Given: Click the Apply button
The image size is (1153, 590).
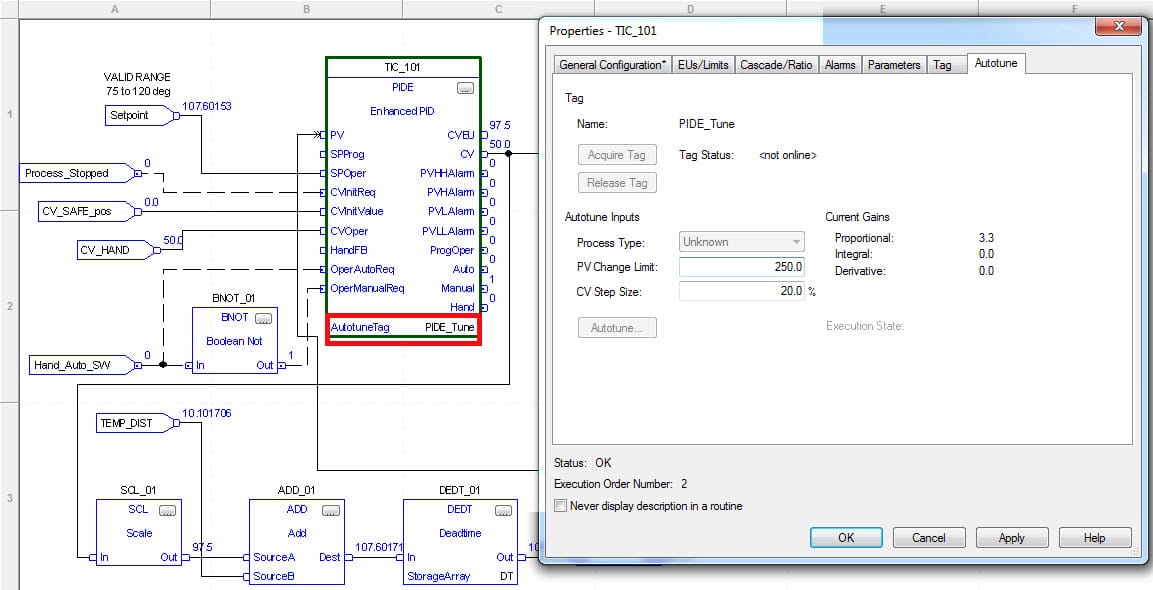Looking at the screenshot, I should click(1012, 538).
